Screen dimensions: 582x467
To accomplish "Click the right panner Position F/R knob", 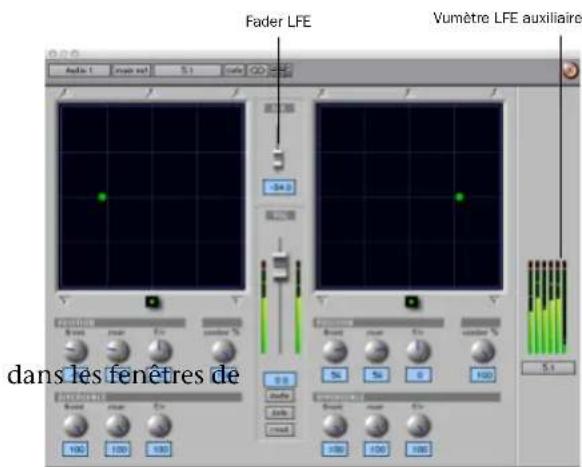I will point(418,351).
